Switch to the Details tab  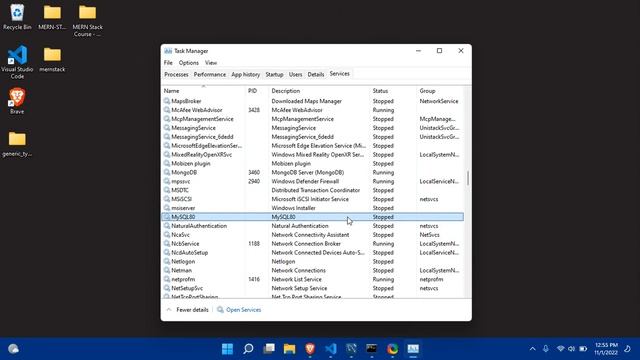pos(316,75)
